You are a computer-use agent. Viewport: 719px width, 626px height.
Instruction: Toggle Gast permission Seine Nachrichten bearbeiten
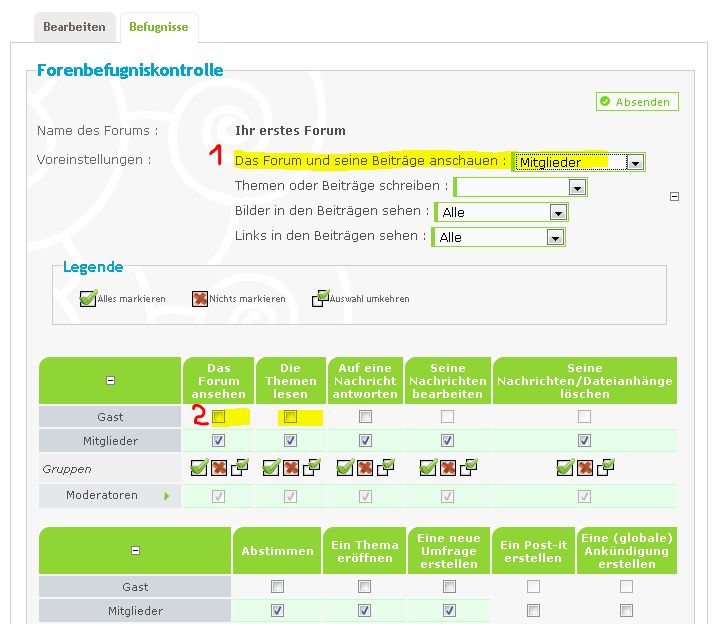448,416
